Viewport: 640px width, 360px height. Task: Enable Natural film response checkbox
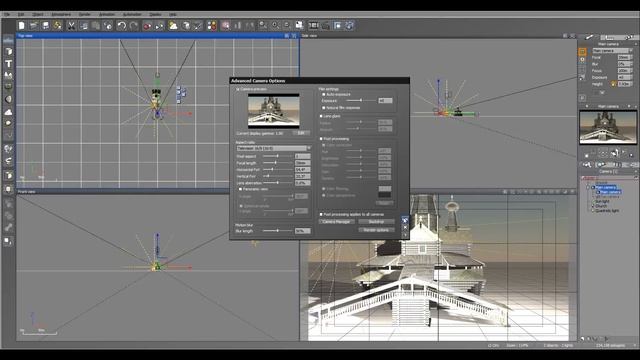pos(324,108)
